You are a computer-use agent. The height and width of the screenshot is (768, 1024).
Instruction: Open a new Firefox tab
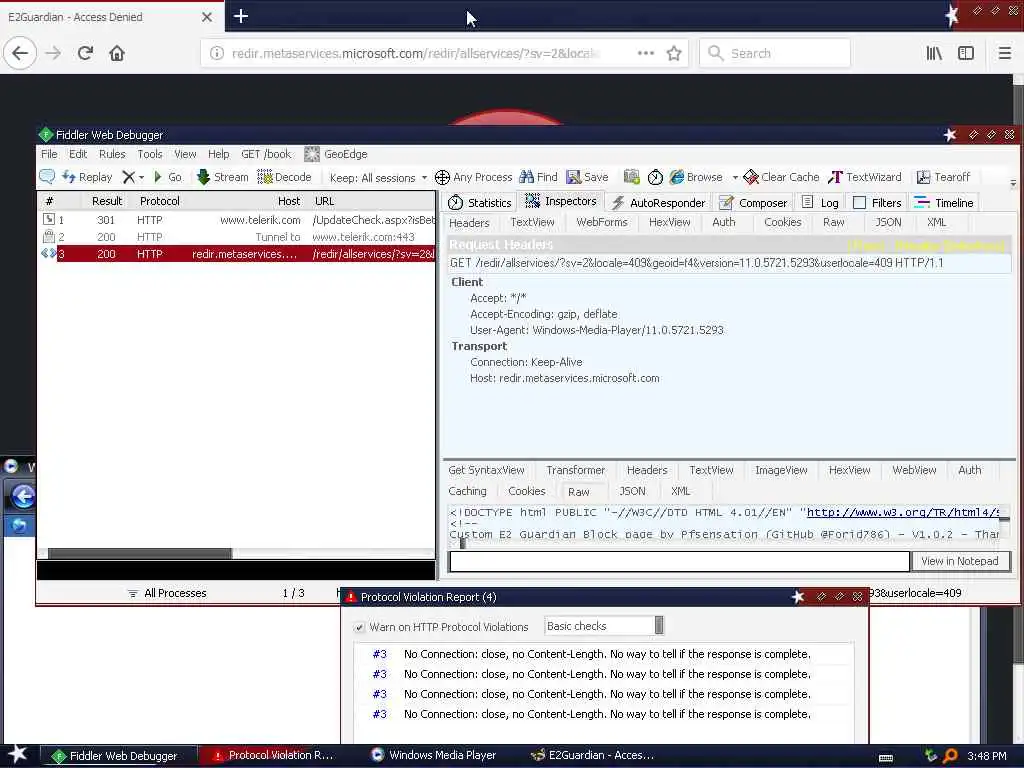(x=240, y=16)
